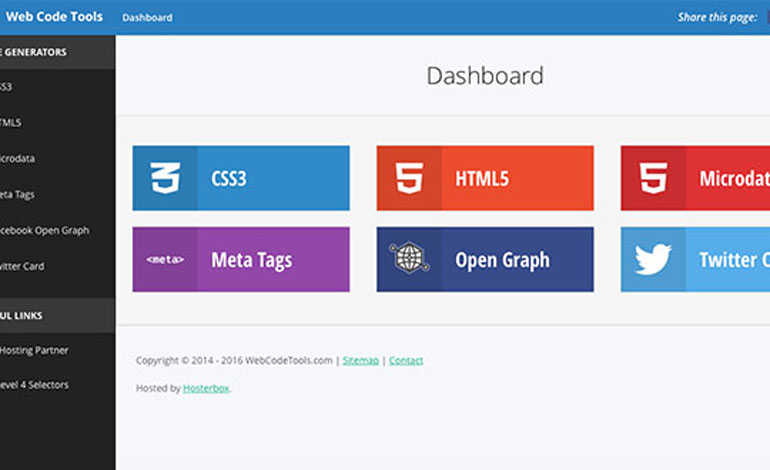770x470 pixels.
Task: Open the Twitter Card tile label
Action: (x=735, y=260)
